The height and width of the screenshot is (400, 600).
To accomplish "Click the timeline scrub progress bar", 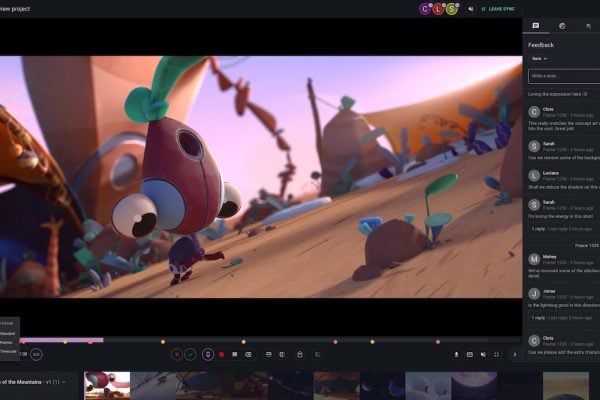I will pos(268,340).
